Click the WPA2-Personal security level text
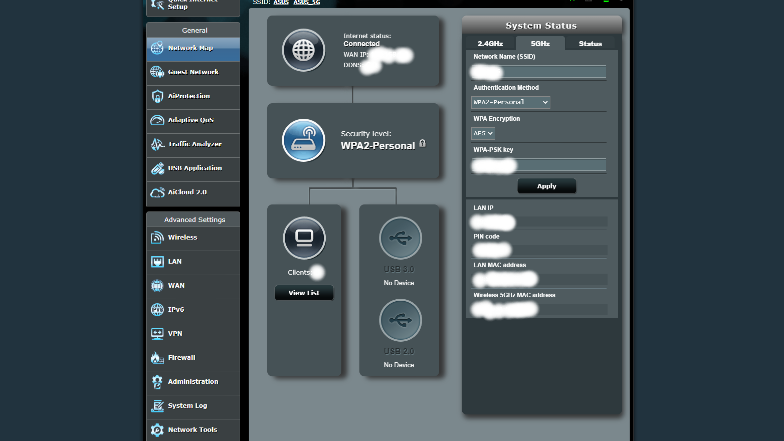The height and width of the screenshot is (441, 784). pyautogui.click(x=378, y=146)
